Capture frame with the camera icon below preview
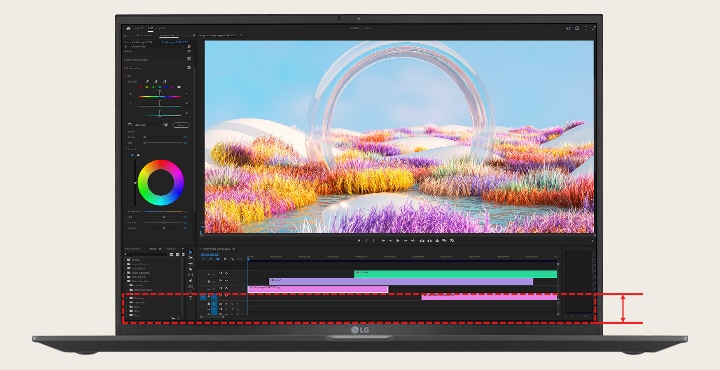 point(422,241)
